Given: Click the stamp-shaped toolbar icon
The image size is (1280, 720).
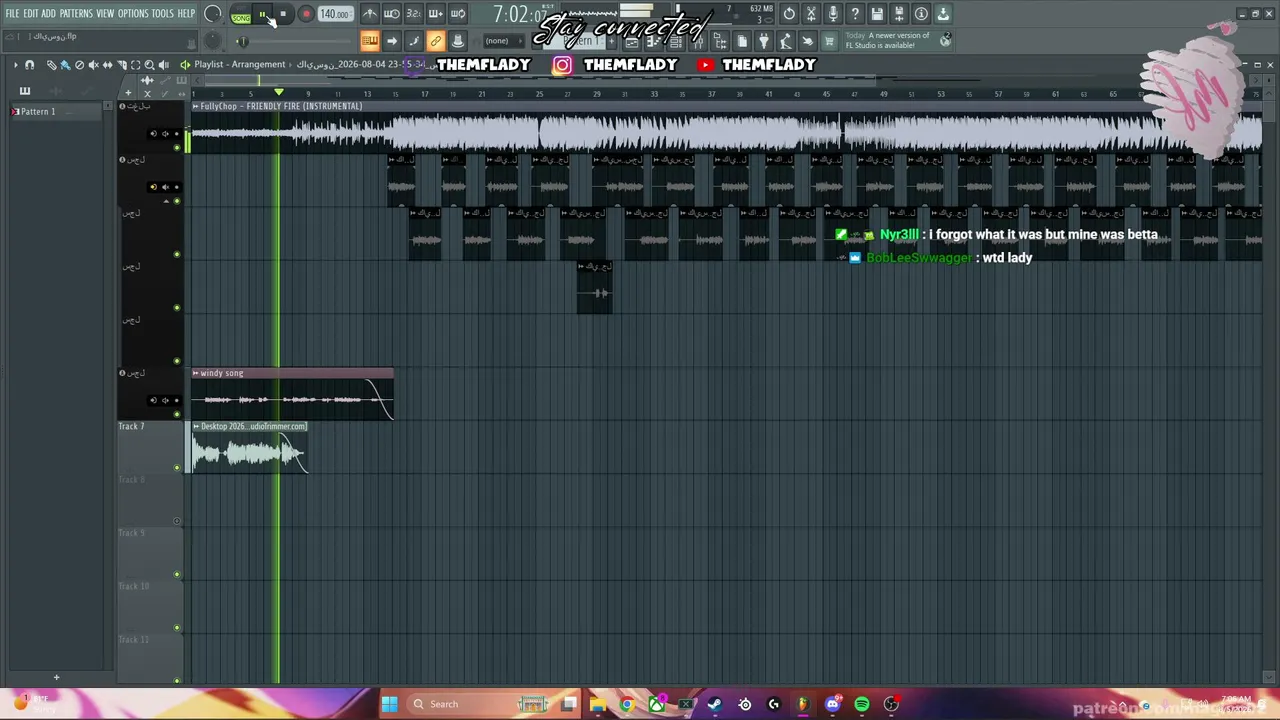Looking at the screenshot, I should 458,41.
